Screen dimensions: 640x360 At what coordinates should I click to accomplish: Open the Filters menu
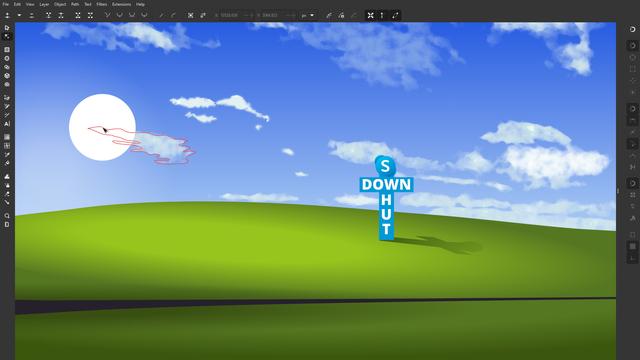[x=102, y=4]
